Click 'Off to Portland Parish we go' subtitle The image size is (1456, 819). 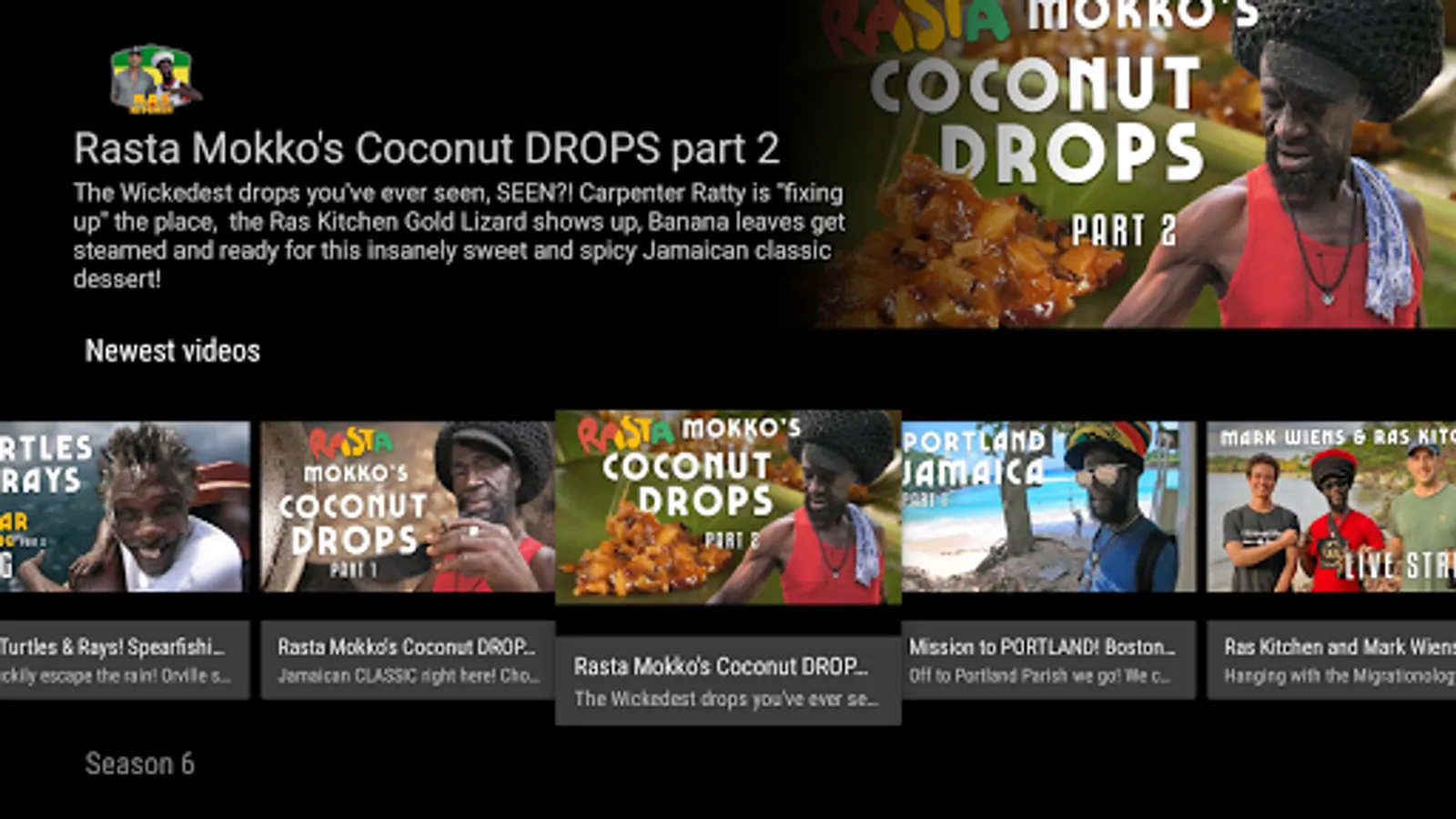tap(1039, 676)
